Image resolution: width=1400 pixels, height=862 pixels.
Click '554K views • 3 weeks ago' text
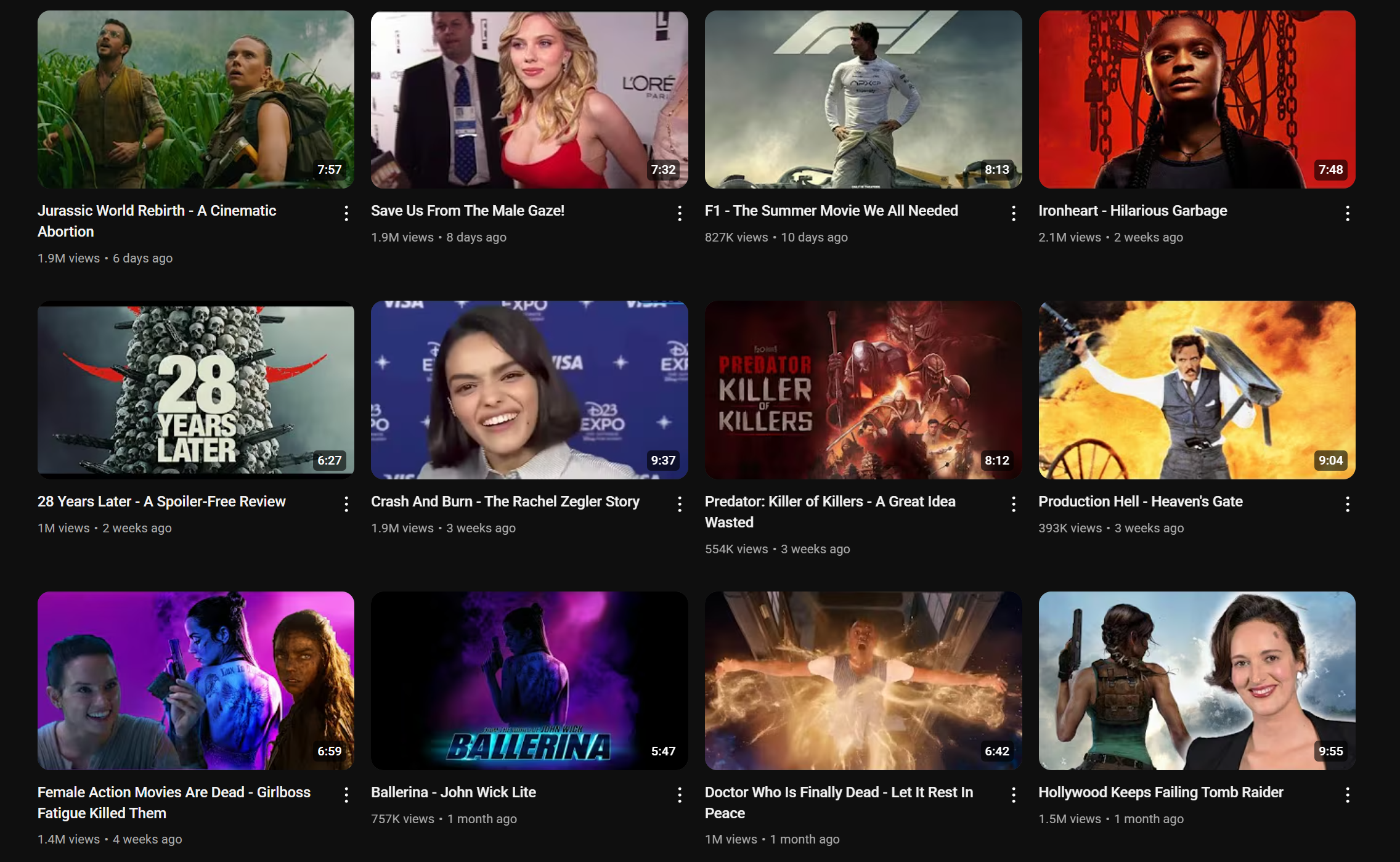pos(778,549)
